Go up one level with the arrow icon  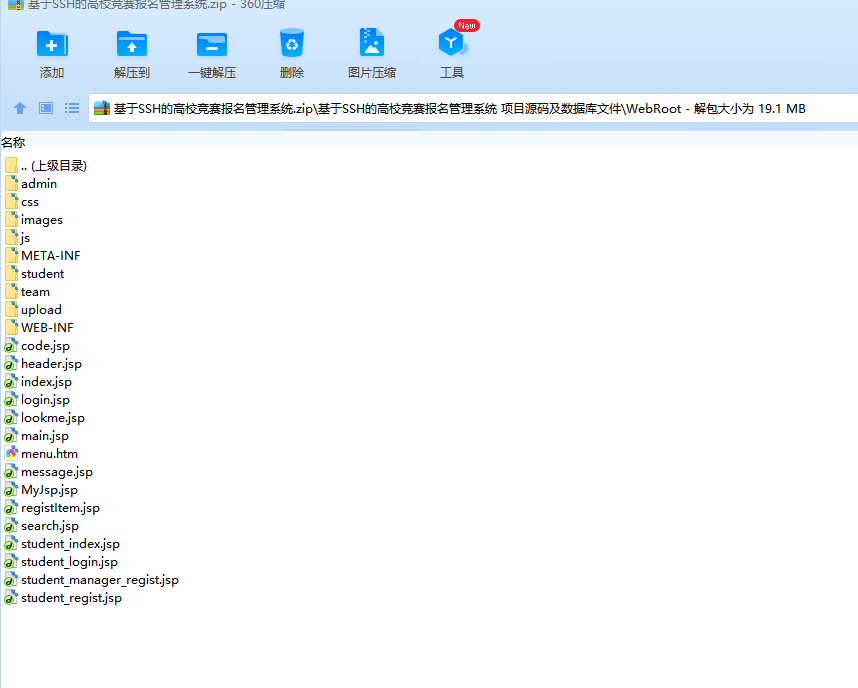point(20,108)
